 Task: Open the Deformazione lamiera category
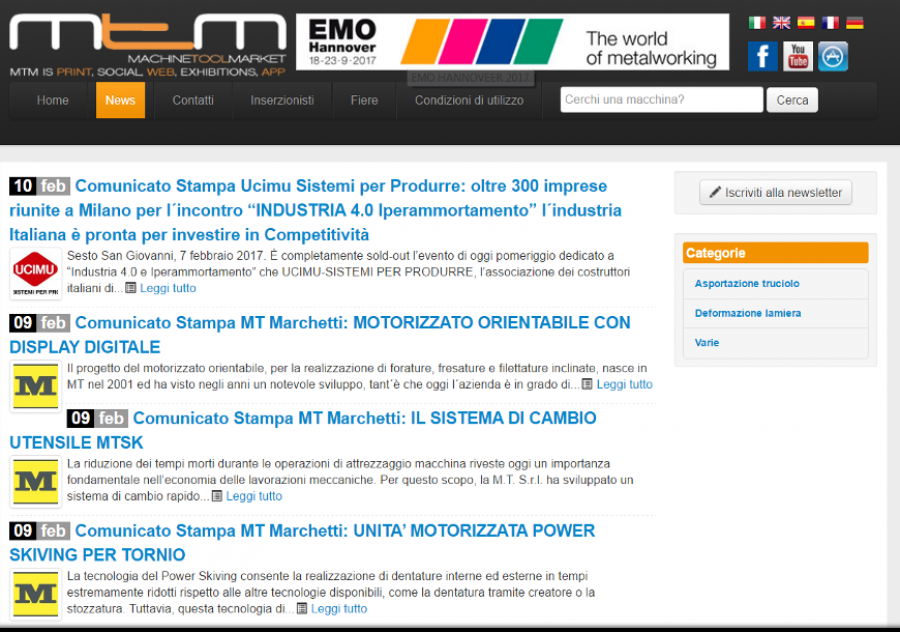coord(748,313)
